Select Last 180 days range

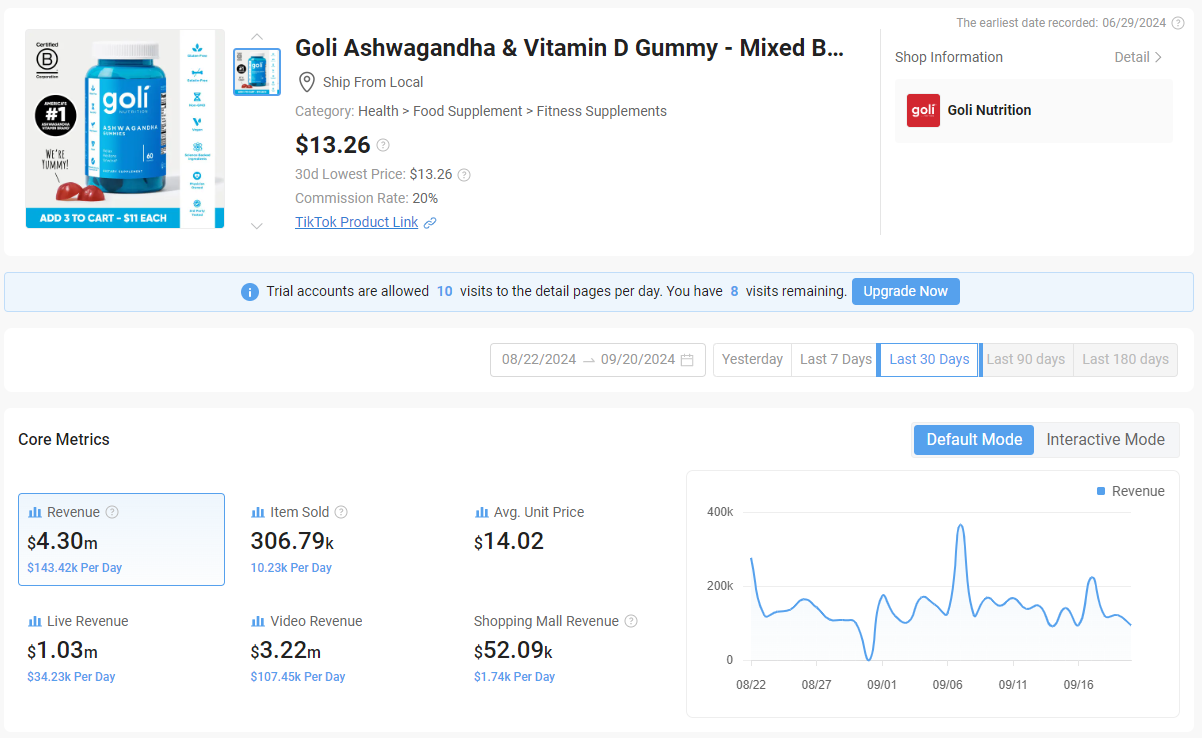(1125, 360)
